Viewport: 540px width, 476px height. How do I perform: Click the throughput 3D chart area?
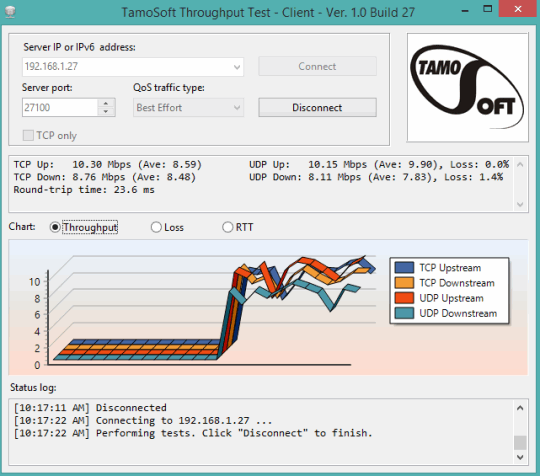coord(268,307)
